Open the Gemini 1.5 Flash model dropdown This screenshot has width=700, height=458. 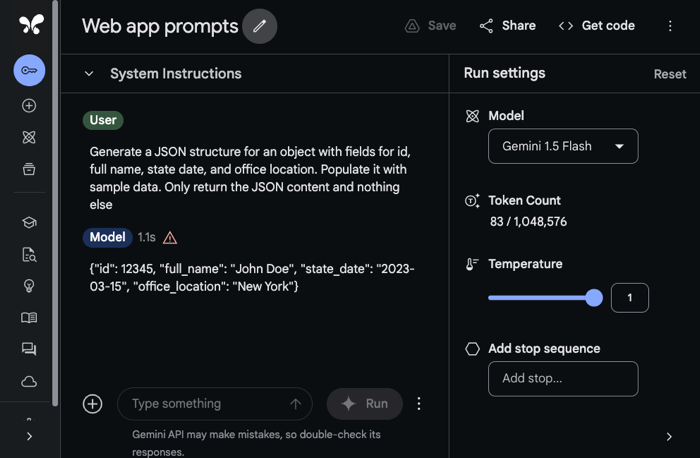[x=563, y=146]
